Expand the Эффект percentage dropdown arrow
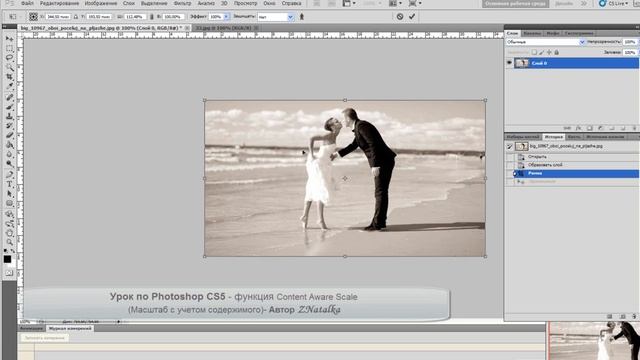The image size is (640, 360). [x=226, y=17]
